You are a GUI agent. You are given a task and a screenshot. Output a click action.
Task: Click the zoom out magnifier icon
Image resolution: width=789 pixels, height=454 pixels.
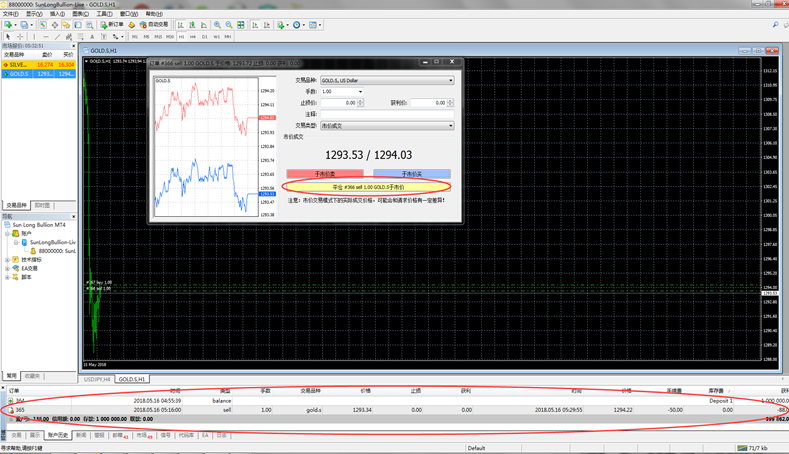pyautogui.click(x=229, y=25)
